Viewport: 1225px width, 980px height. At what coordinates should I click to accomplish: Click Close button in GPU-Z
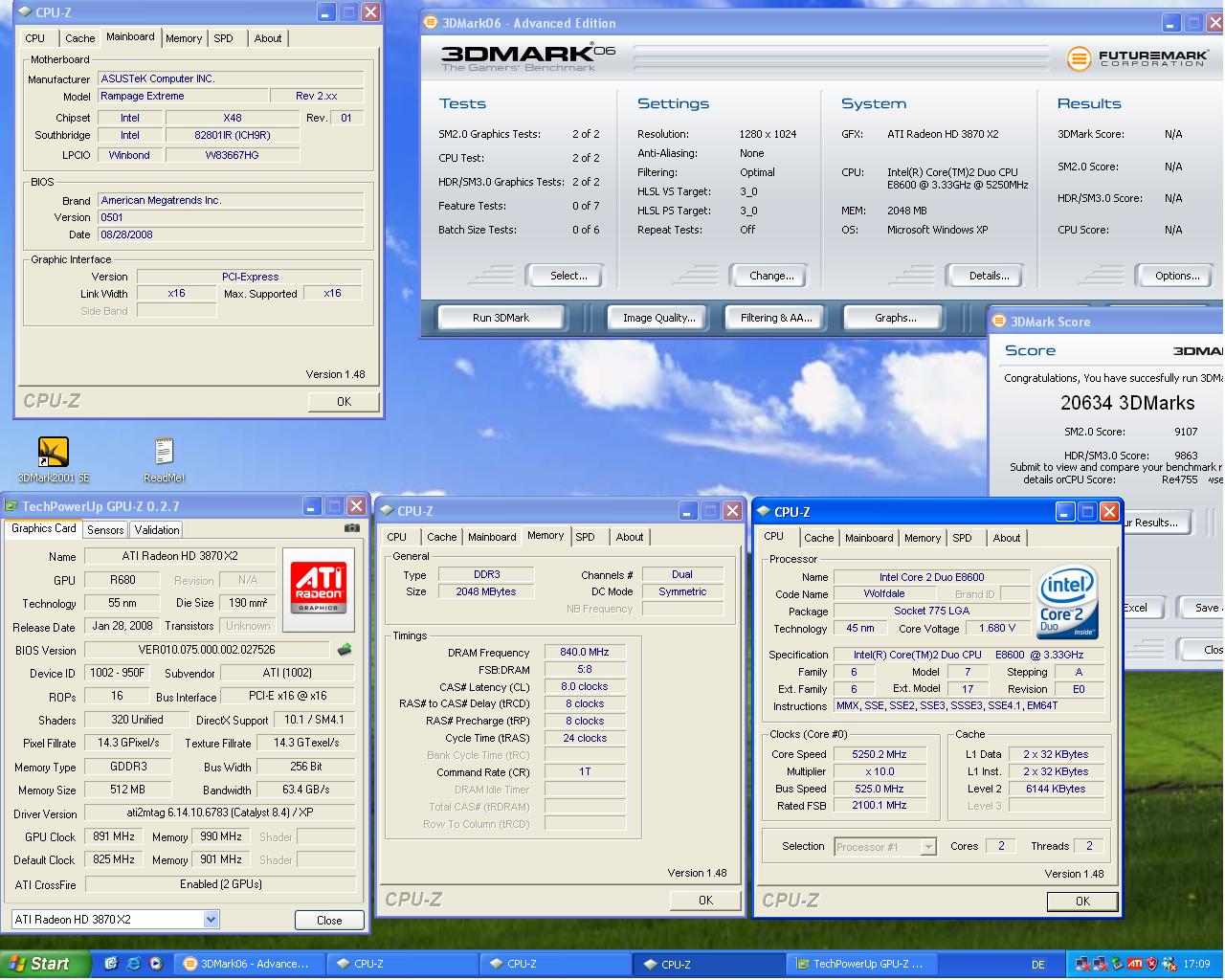tap(329, 921)
